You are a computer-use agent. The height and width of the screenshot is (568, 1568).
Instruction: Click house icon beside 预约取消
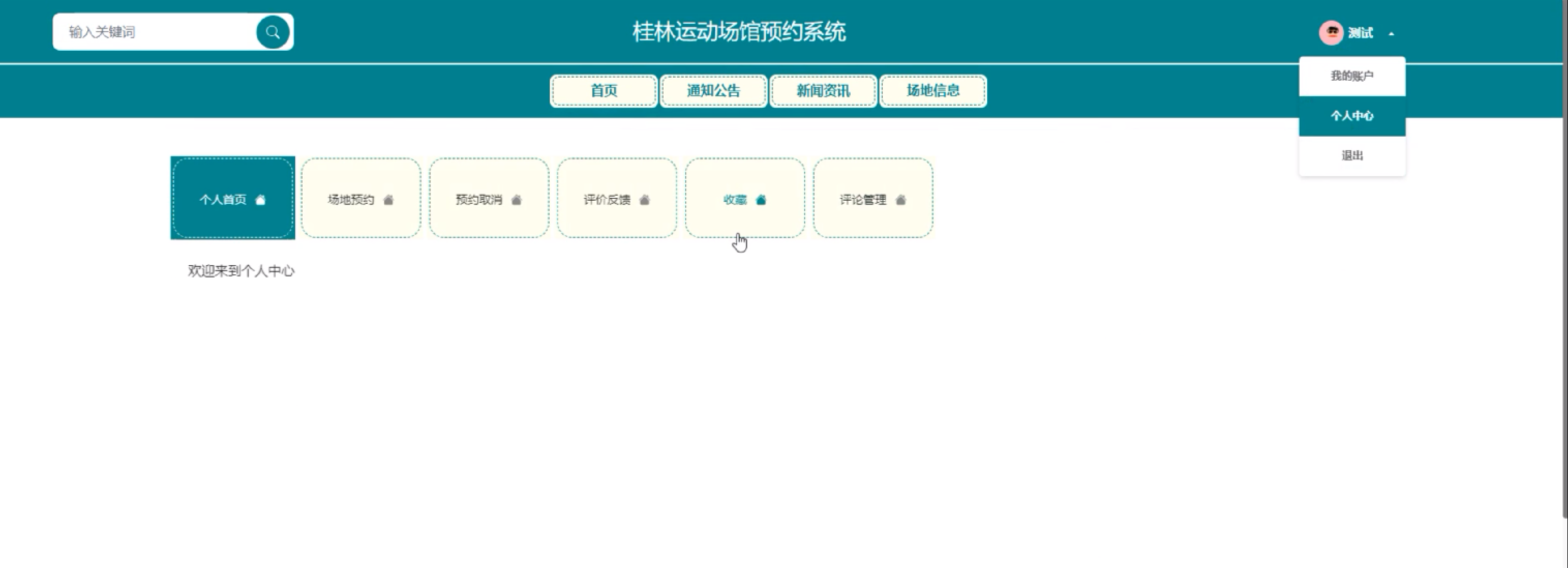click(516, 200)
